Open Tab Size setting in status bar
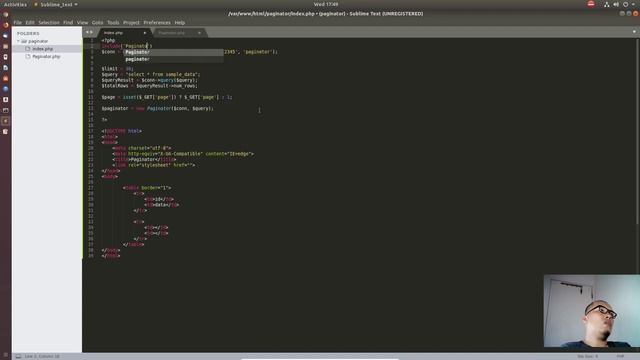The image size is (640, 360). [x=587, y=356]
